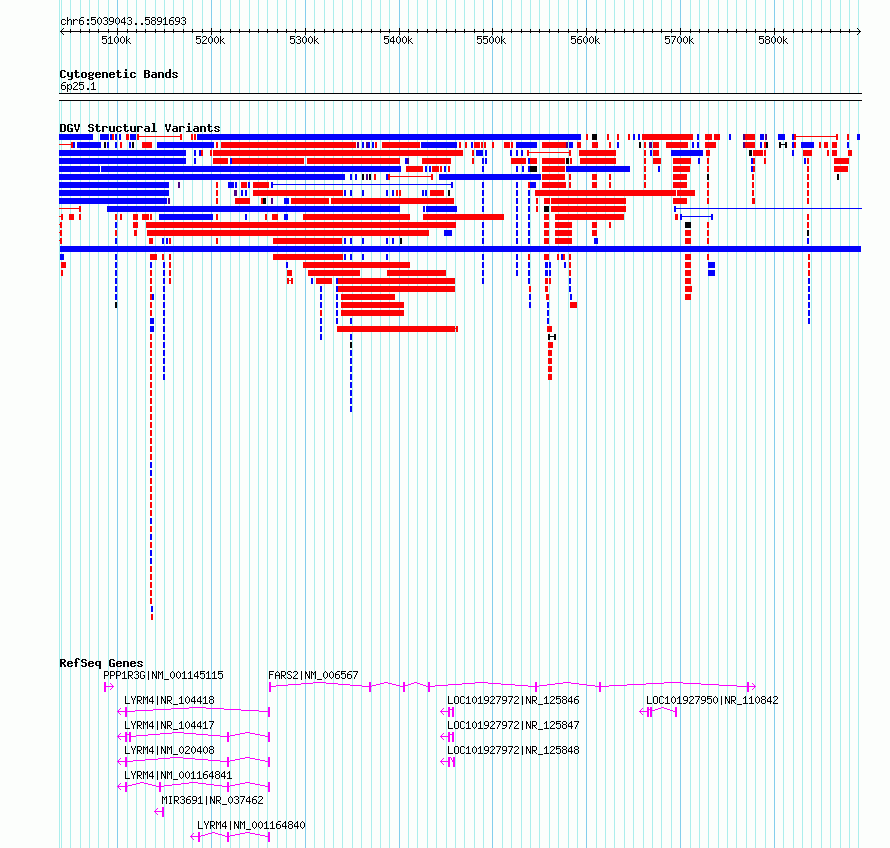The height and width of the screenshot is (848, 890).
Task: Click the 6p25.1 band label
Action: [x=78, y=86]
